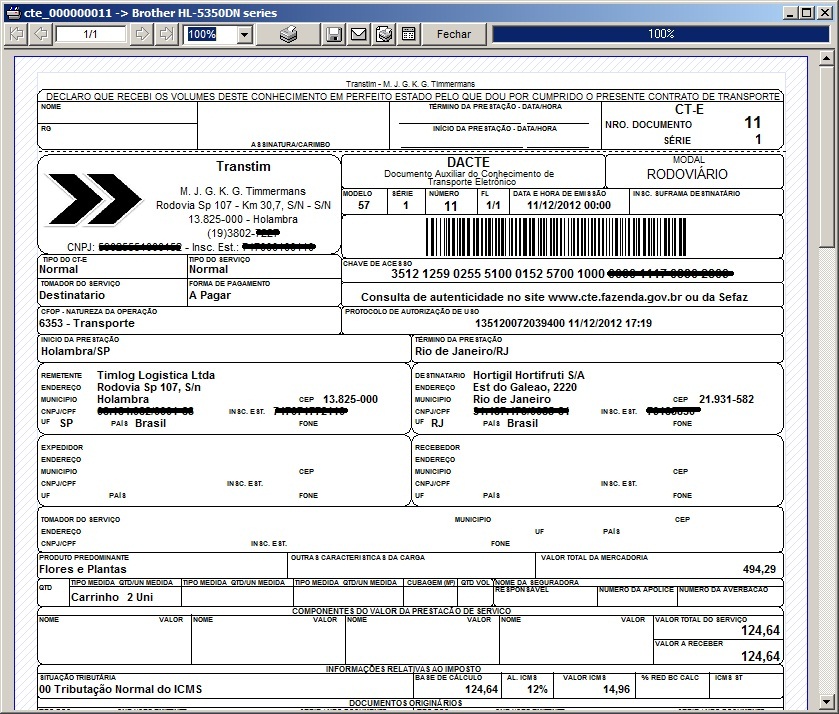
Task: Click the recipient CEP '21.931-582'
Action: (726, 399)
